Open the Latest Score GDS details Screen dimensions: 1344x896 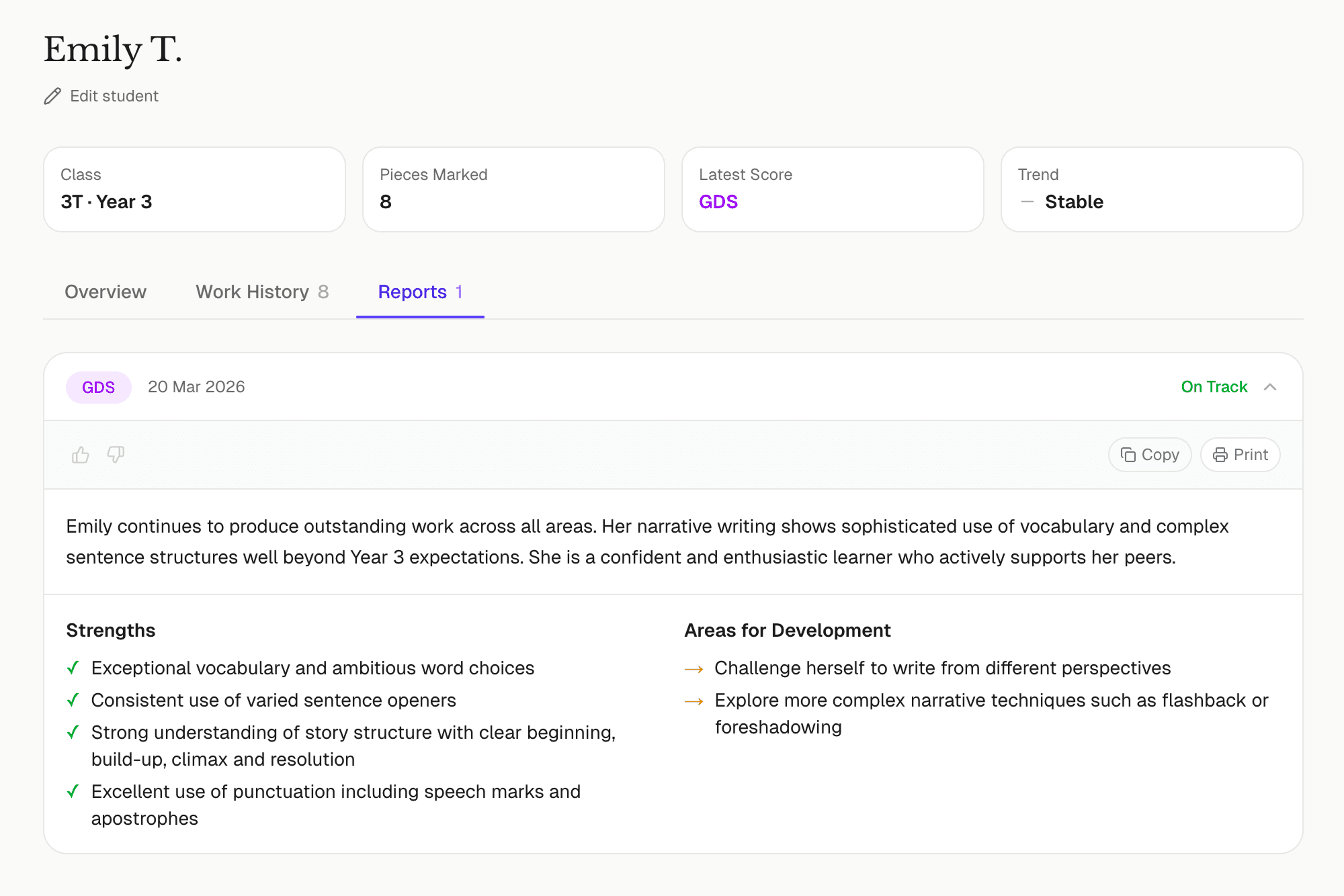(833, 189)
